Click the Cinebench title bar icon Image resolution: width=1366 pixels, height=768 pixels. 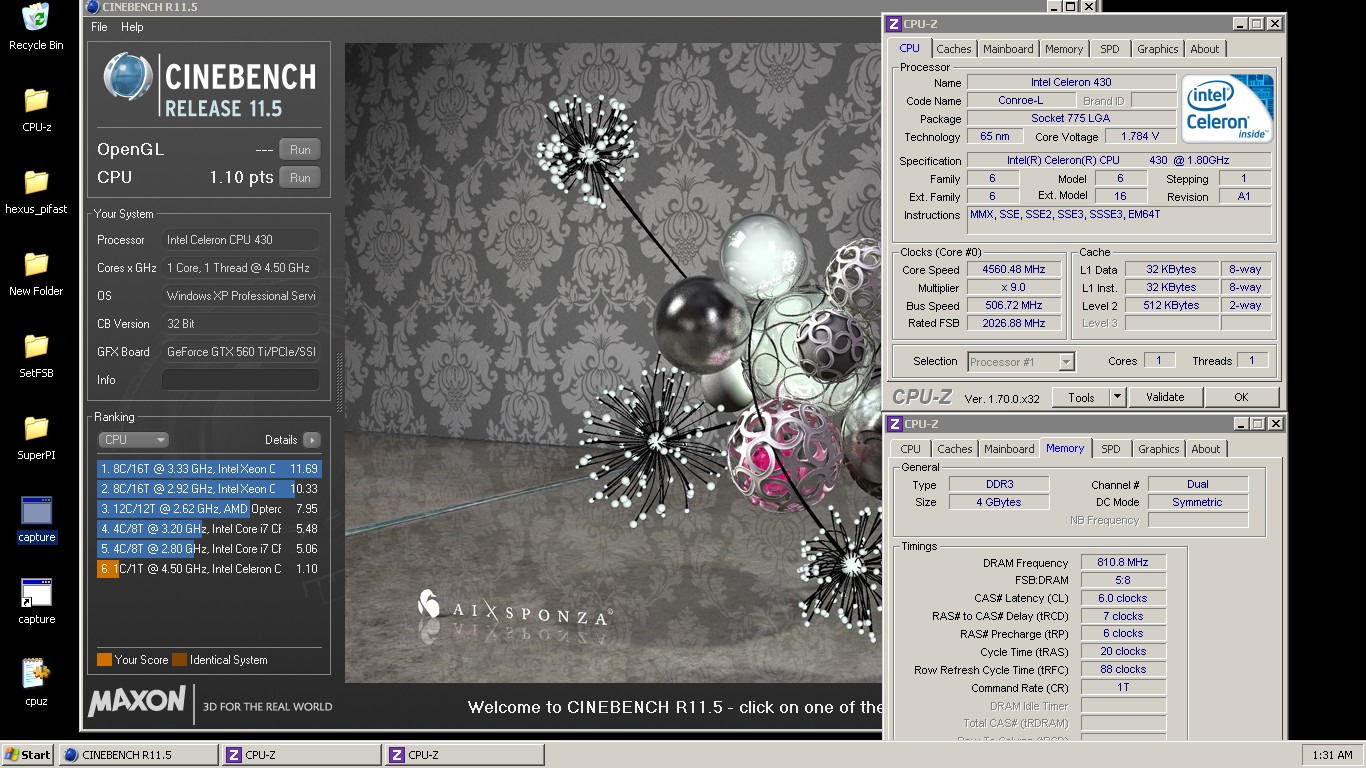[x=93, y=7]
